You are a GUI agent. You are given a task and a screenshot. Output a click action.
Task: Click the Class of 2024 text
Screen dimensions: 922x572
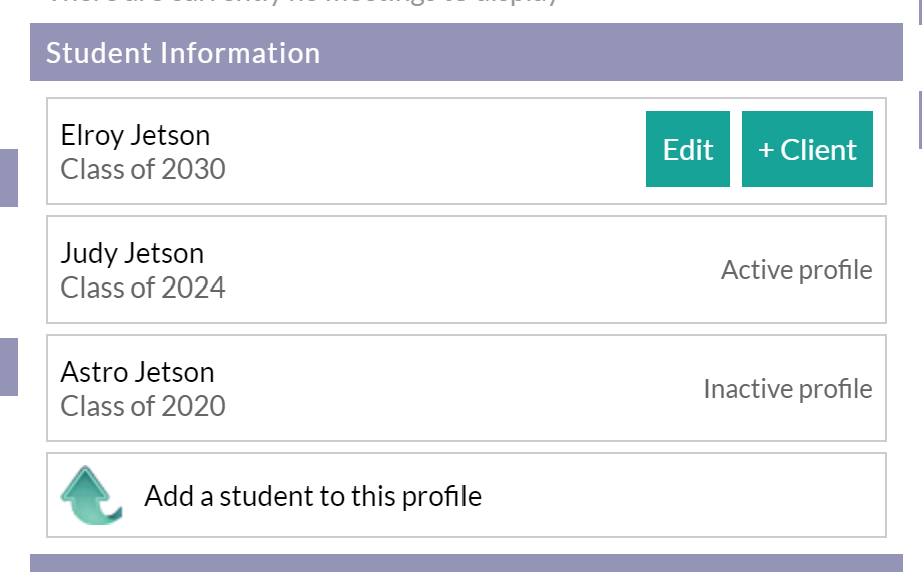pos(143,288)
